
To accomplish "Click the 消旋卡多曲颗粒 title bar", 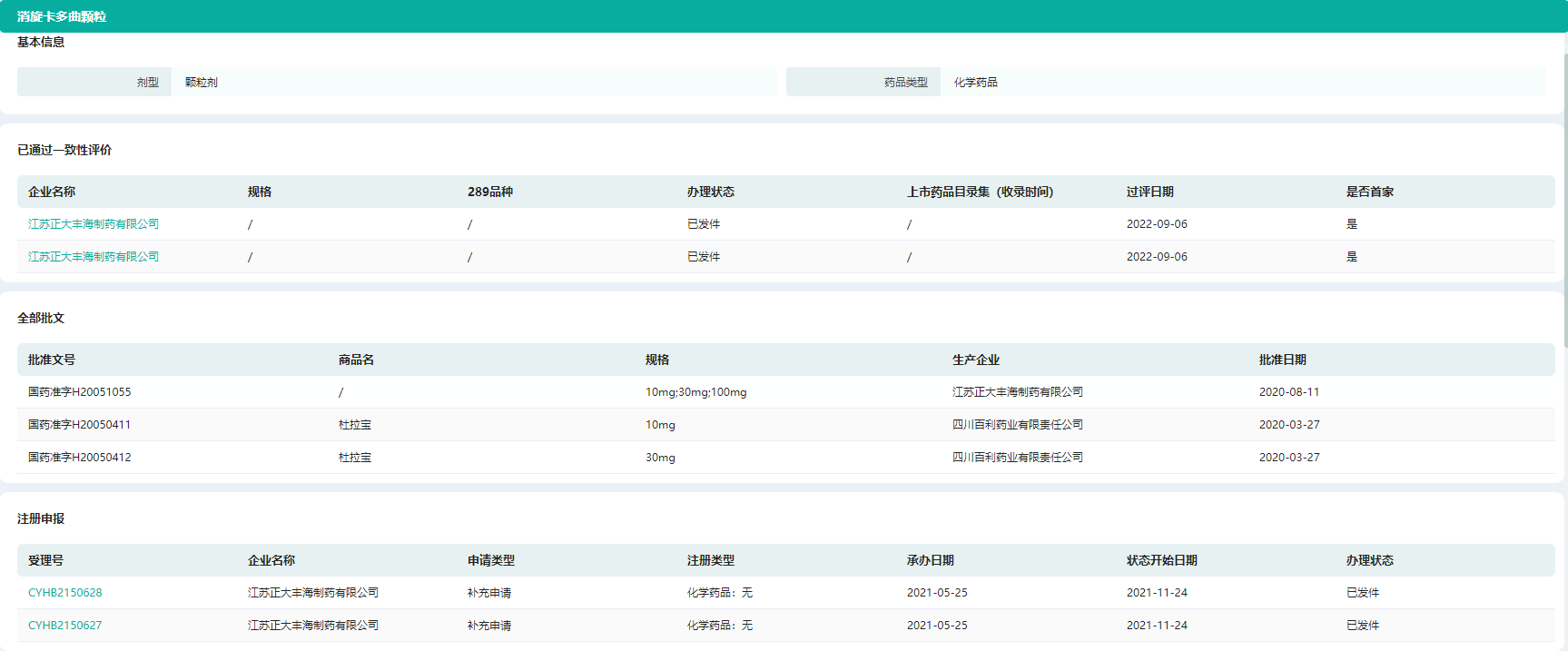I will click(x=62, y=16).
